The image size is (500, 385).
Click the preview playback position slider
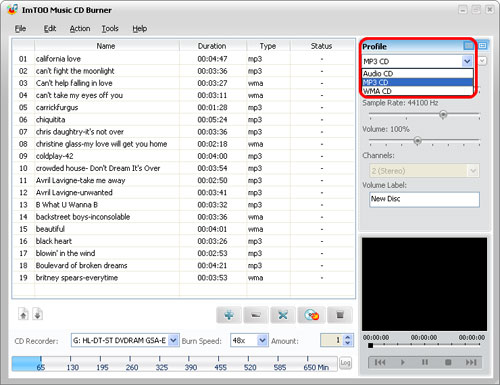pos(370,345)
